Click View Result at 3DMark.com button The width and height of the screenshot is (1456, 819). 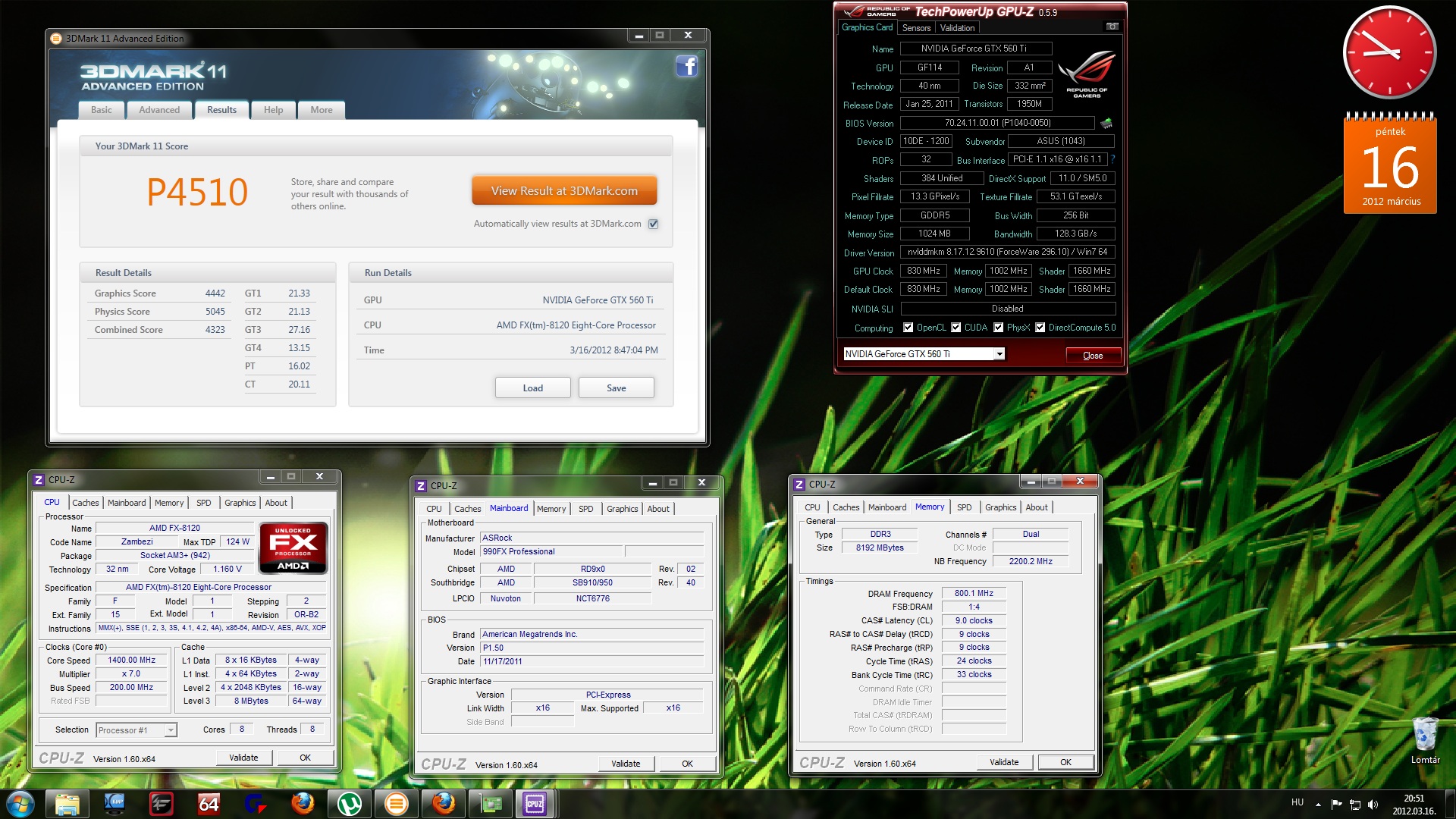coord(564,191)
